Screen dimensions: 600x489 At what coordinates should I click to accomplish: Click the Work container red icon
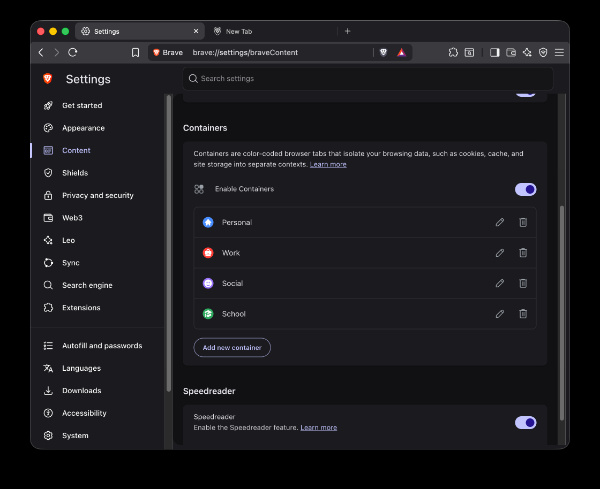208,253
